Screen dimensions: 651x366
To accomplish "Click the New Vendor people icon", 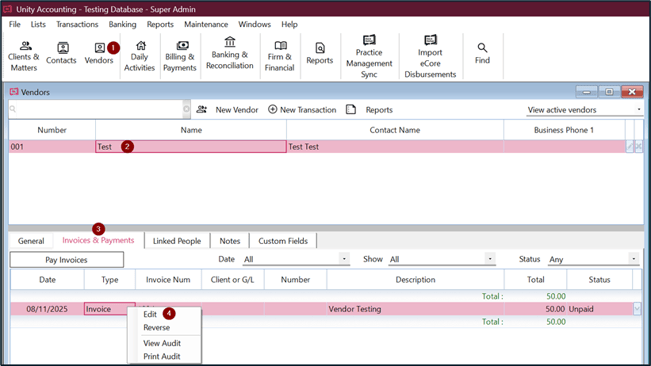I will click(202, 110).
